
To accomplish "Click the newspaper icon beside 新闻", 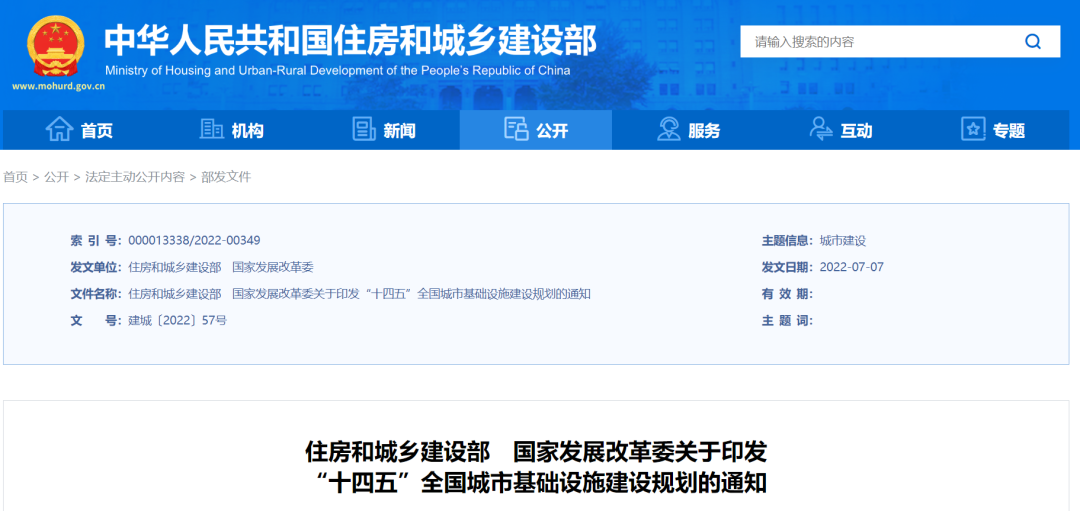I will pos(364,129).
